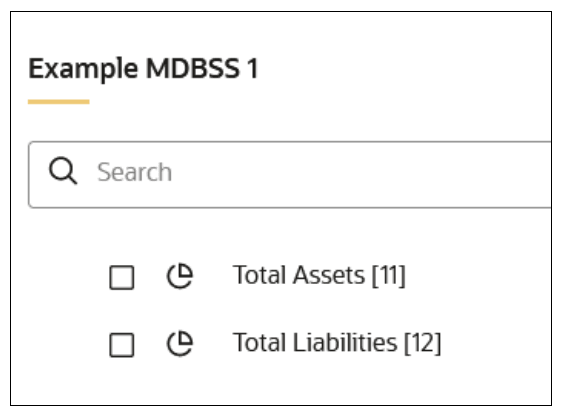Choose the Total Liabilities entry text
This screenshot has height=419, width=568.
click(337, 343)
